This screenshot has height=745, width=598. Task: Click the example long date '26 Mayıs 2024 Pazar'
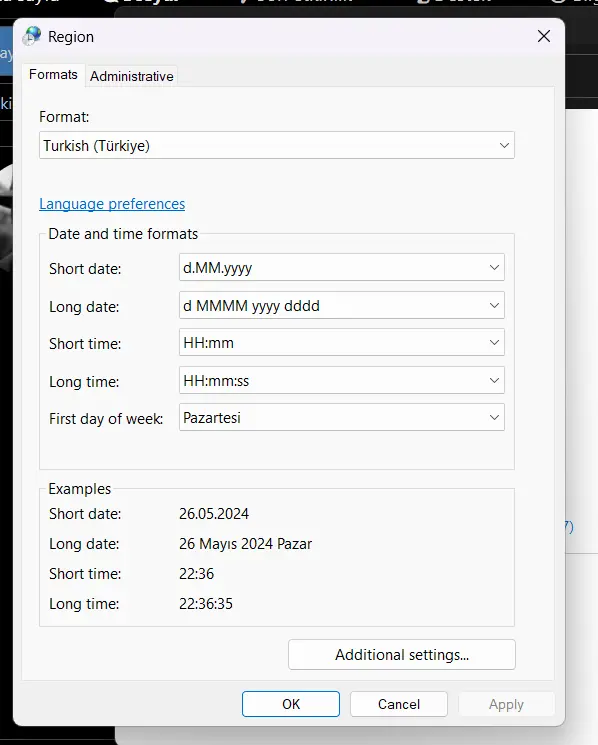click(x=246, y=544)
